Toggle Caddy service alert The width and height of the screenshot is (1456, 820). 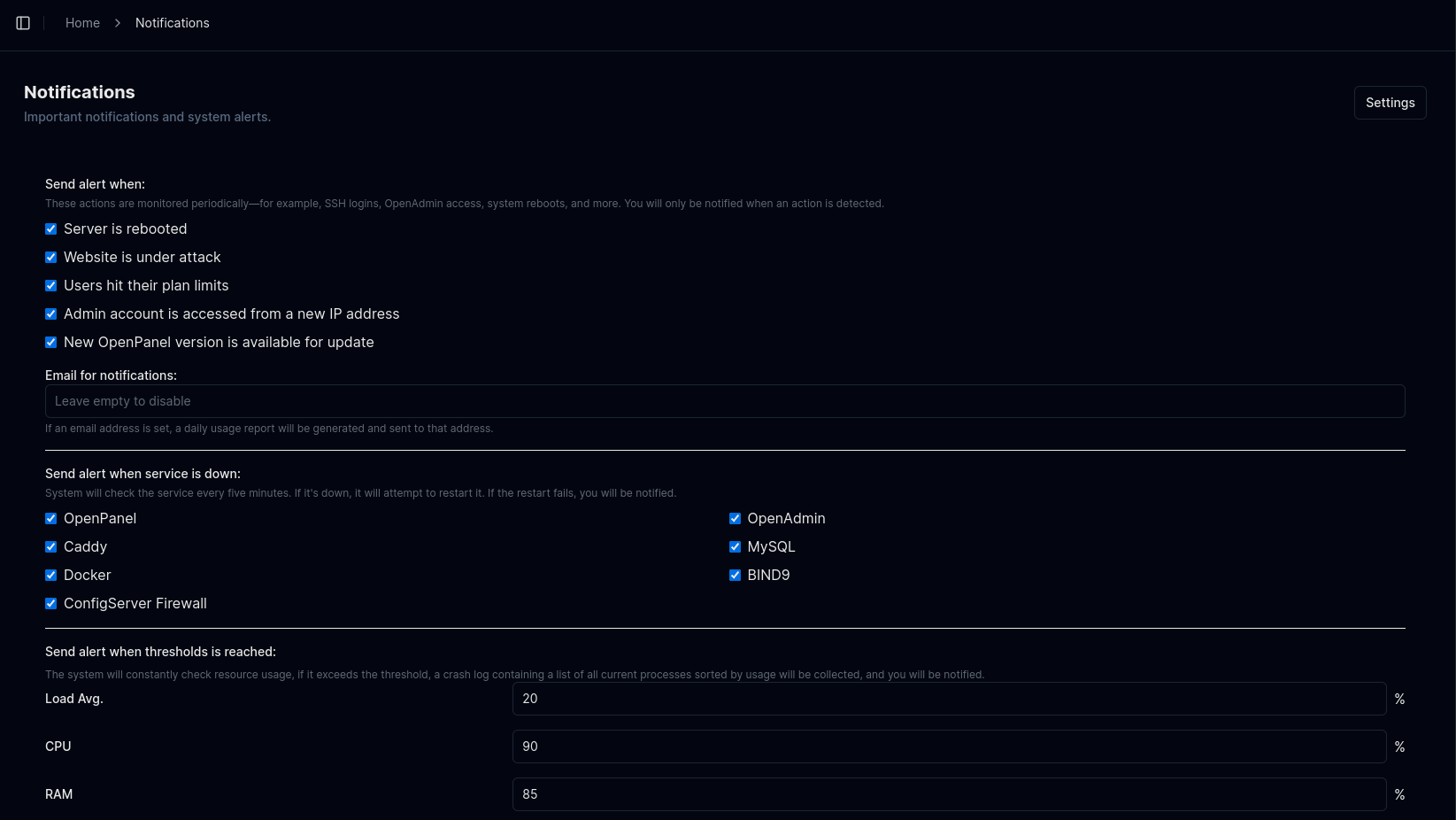[x=50, y=546]
